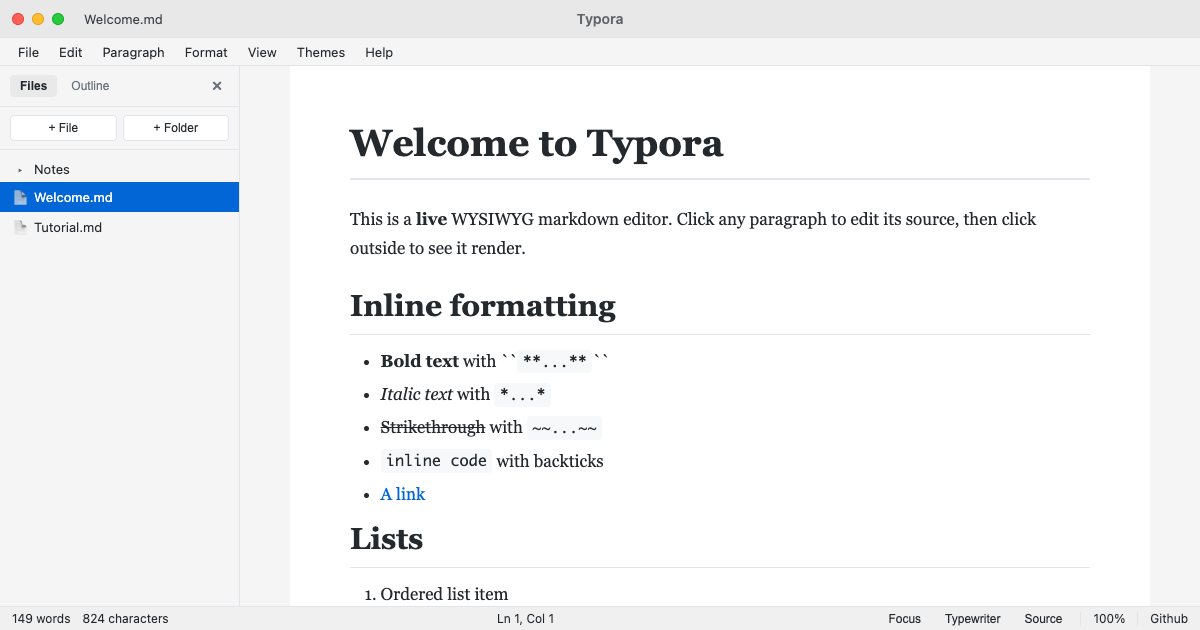Click the *...* code snippet
Viewport: 1200px width, 630px height.
coord(523,395)
